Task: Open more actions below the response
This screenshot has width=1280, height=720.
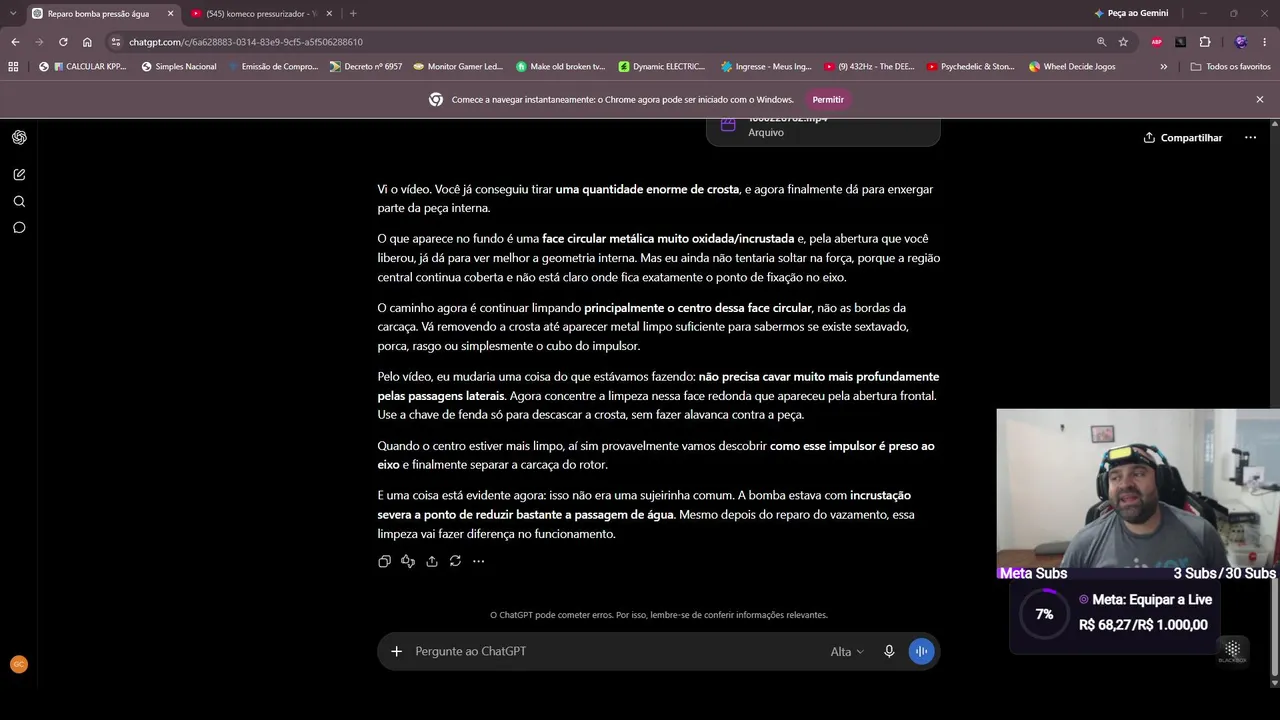Action: click(x=478, y=561)
